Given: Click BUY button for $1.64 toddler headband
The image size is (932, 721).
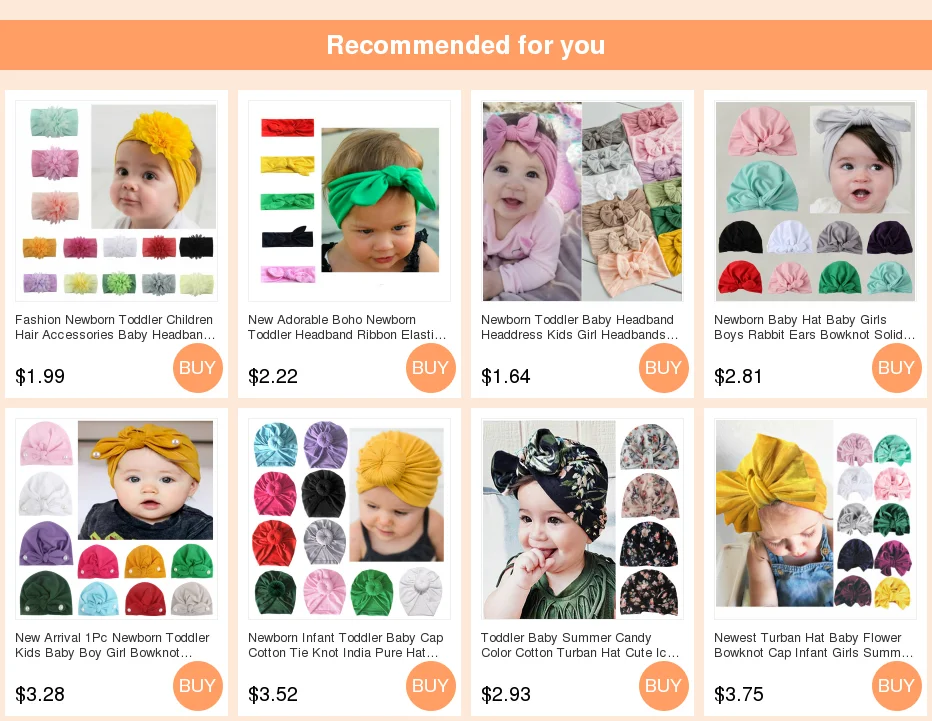Looking at the screenshot, I should pyautogui.click(x=663, y=367).
